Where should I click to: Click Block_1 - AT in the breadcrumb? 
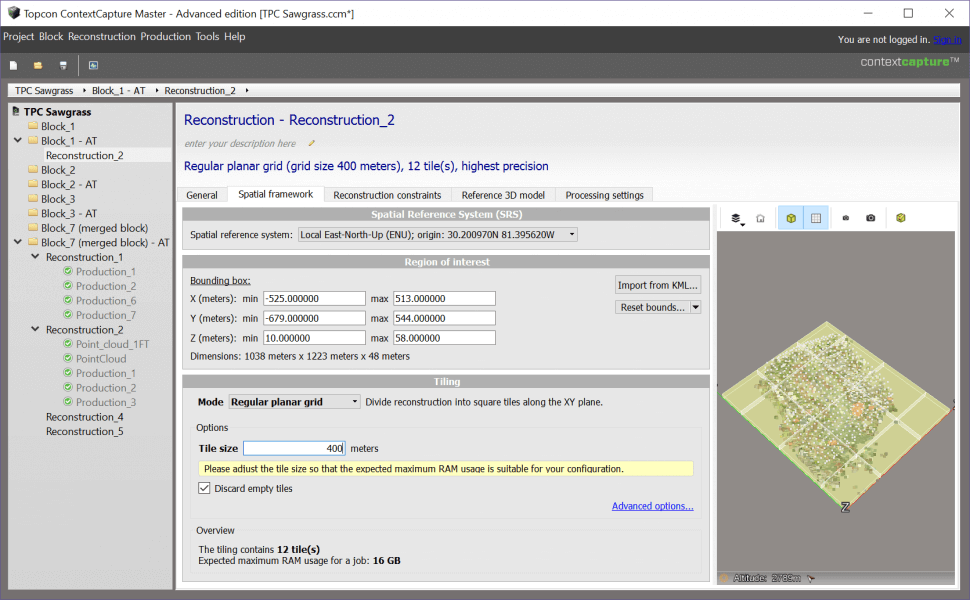119,90
